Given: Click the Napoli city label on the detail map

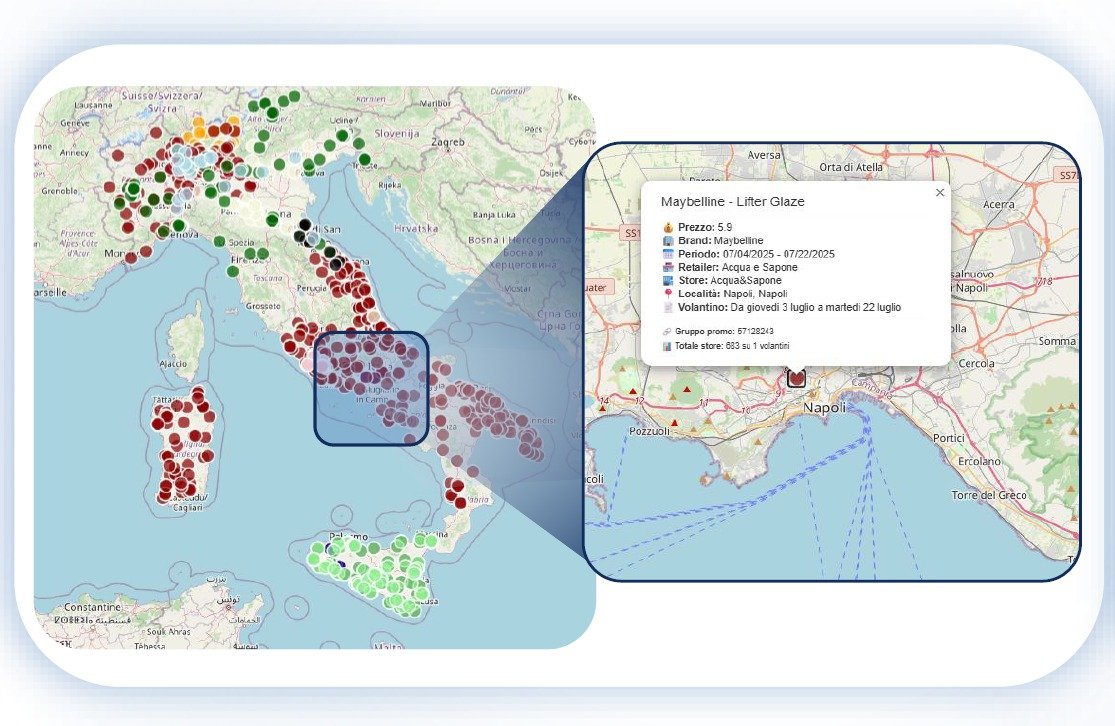Looking at the screenshot, I should click(825, 408).
